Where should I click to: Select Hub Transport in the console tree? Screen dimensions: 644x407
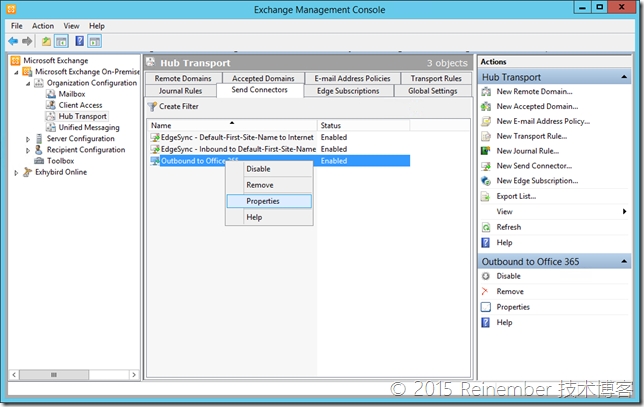pos(83,116)
